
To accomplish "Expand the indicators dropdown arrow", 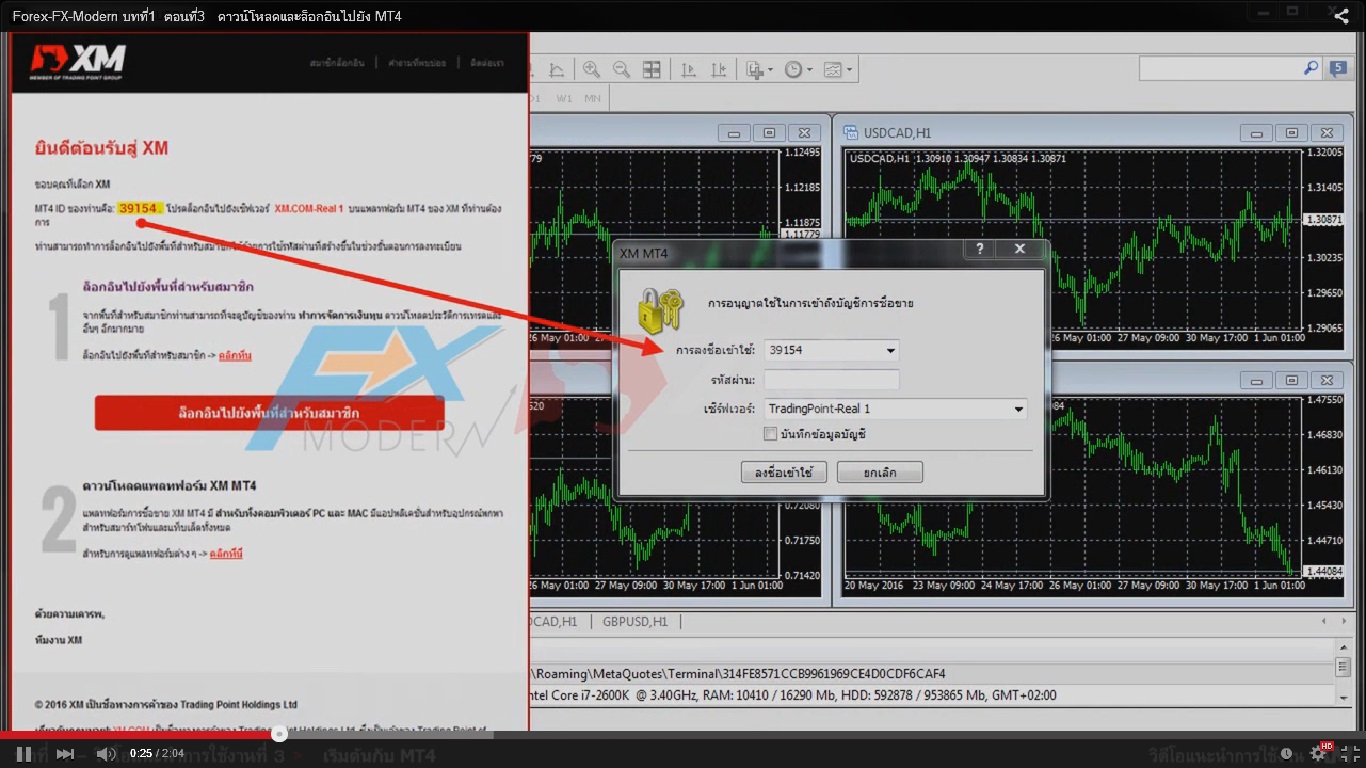I will click(x=770, y=70).
